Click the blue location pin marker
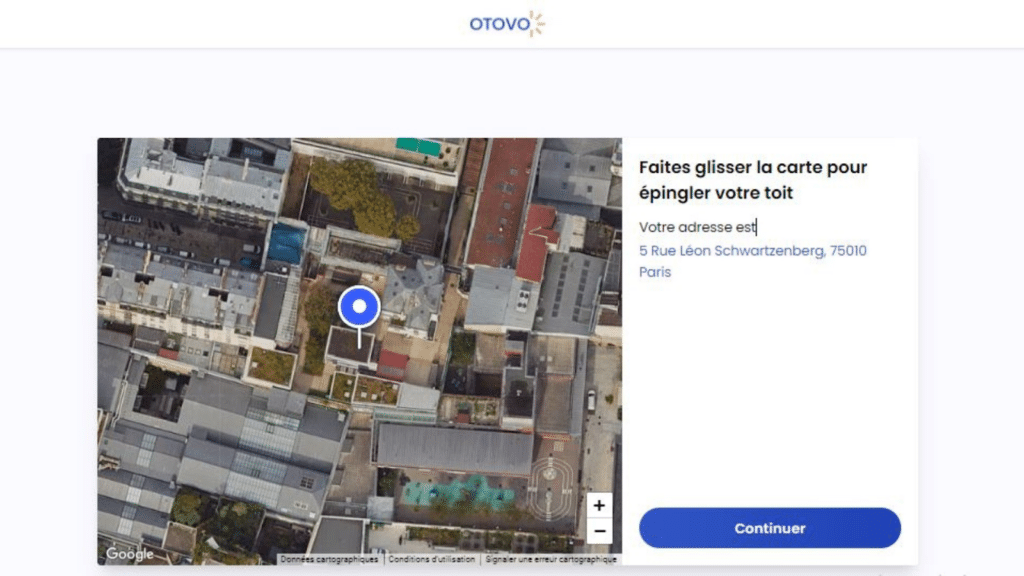Viewport: 1024px width, 576px height. (359, 307)
